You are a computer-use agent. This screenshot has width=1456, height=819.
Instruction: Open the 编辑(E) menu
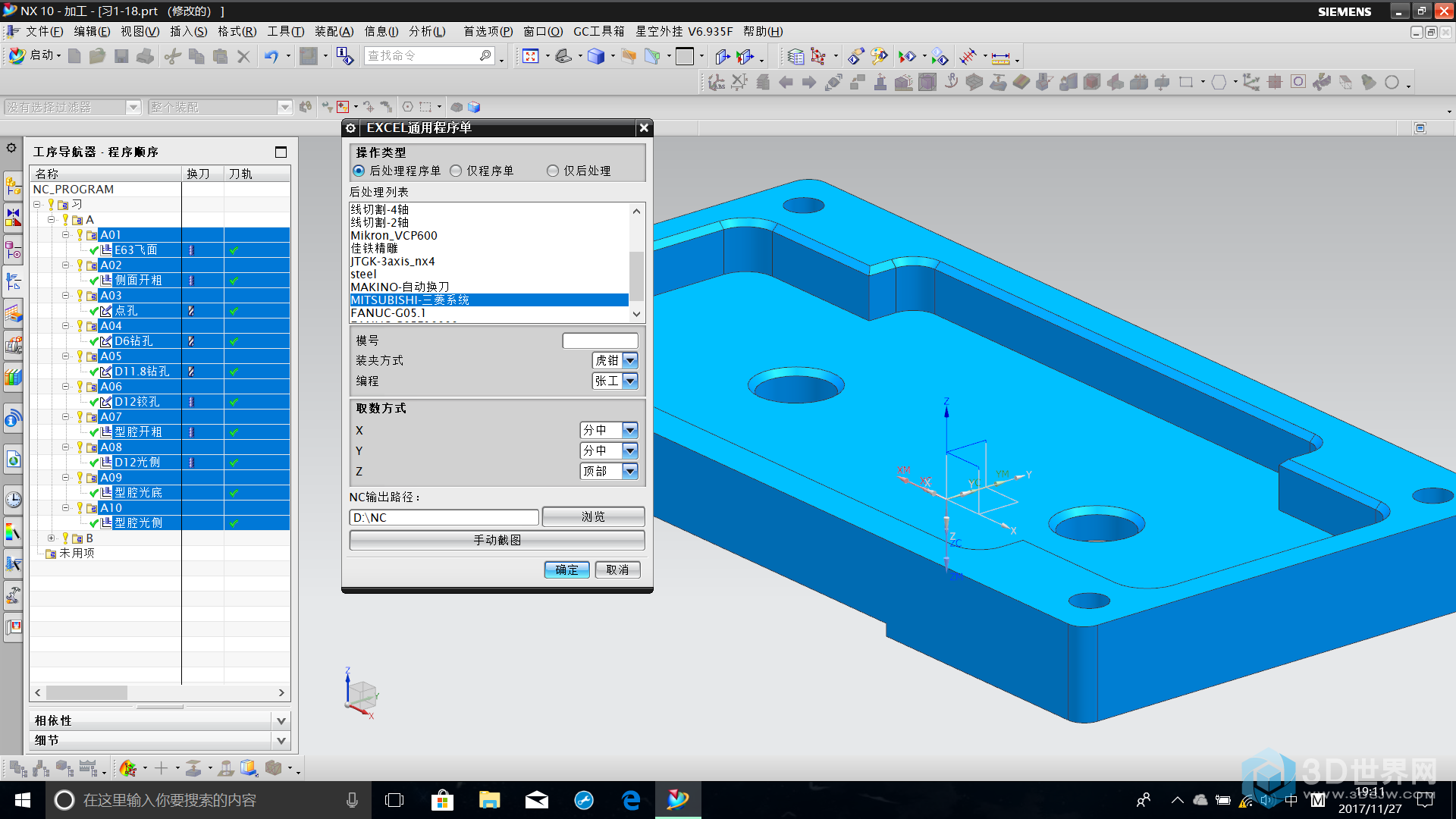tap(92, 31)
